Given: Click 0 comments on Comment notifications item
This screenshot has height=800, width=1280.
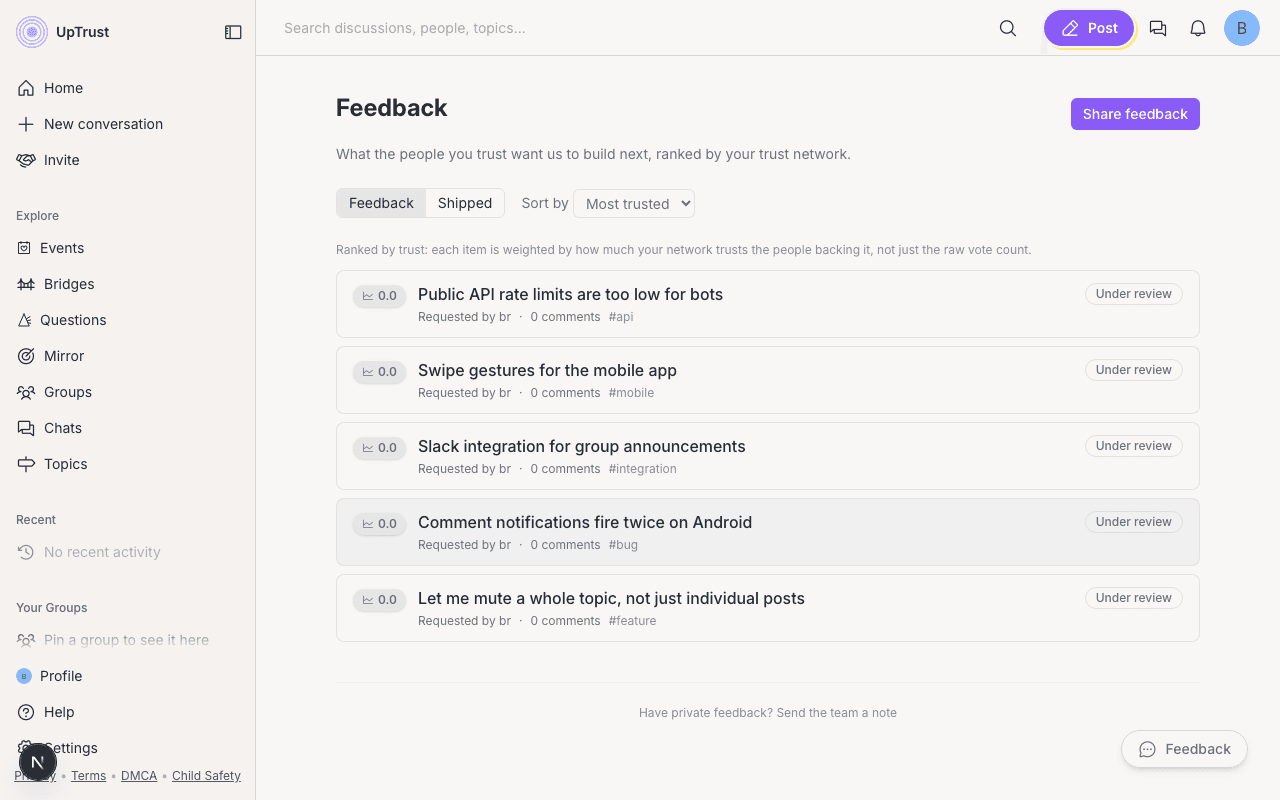Looking at the screenshot, I should pos(565,545).
